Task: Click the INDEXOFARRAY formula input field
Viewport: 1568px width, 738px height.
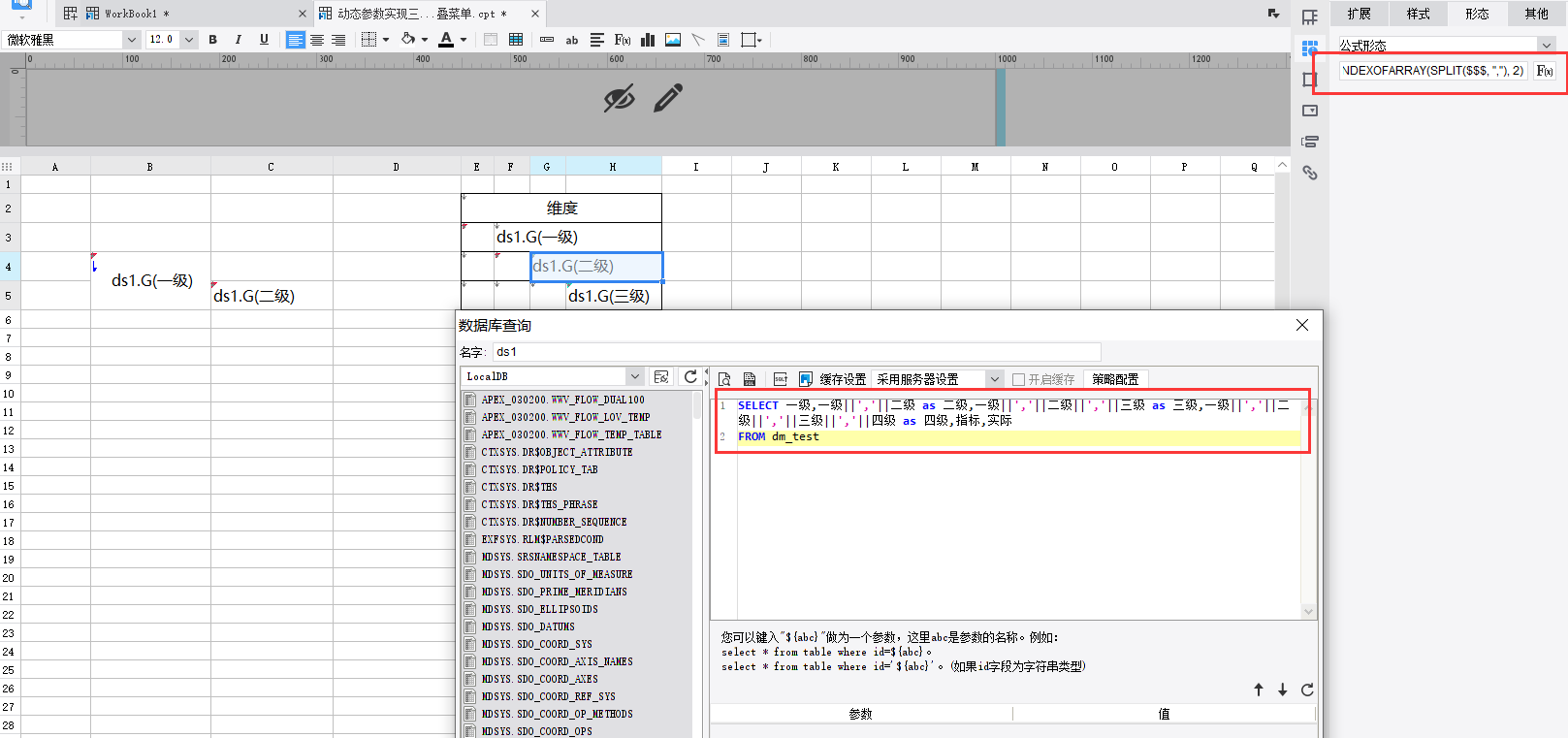Action: tap(1433, 71)
